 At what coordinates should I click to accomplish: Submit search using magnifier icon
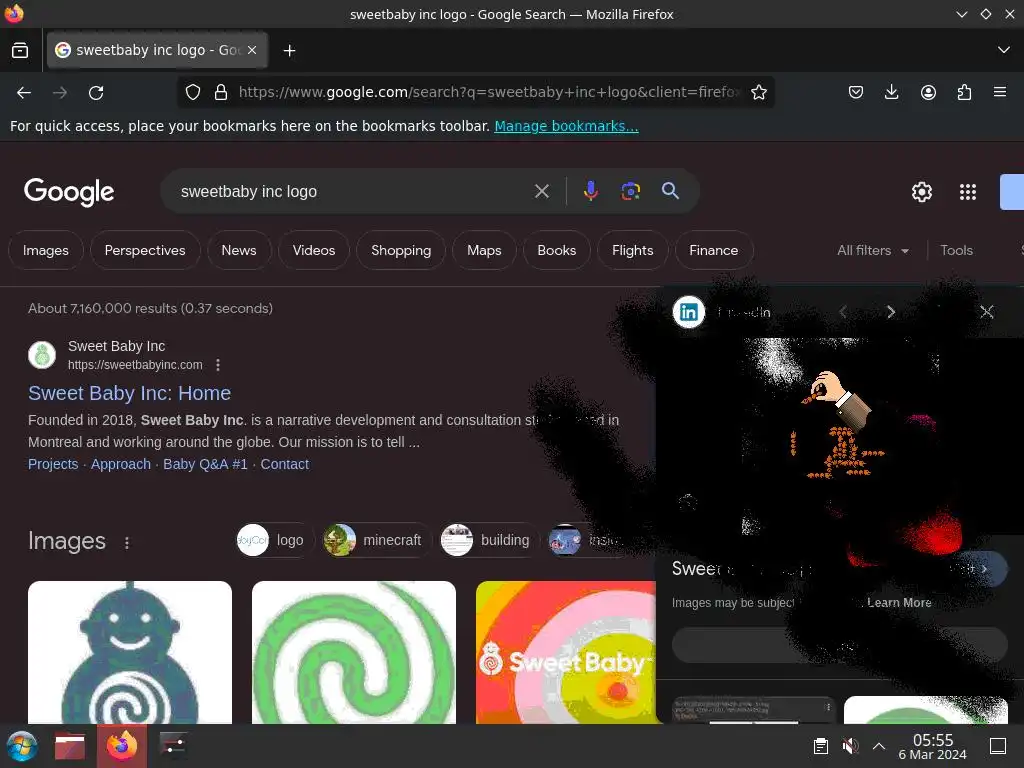click(x=670, y=191)
